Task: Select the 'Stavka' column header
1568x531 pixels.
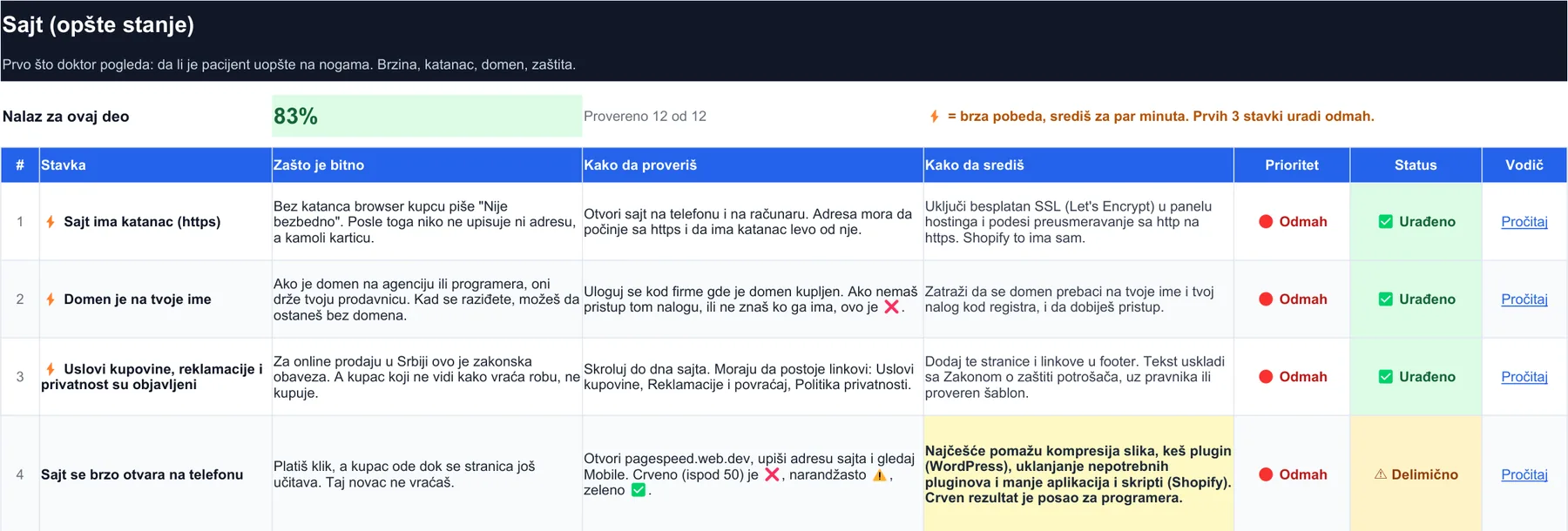Action: point(156,165)
